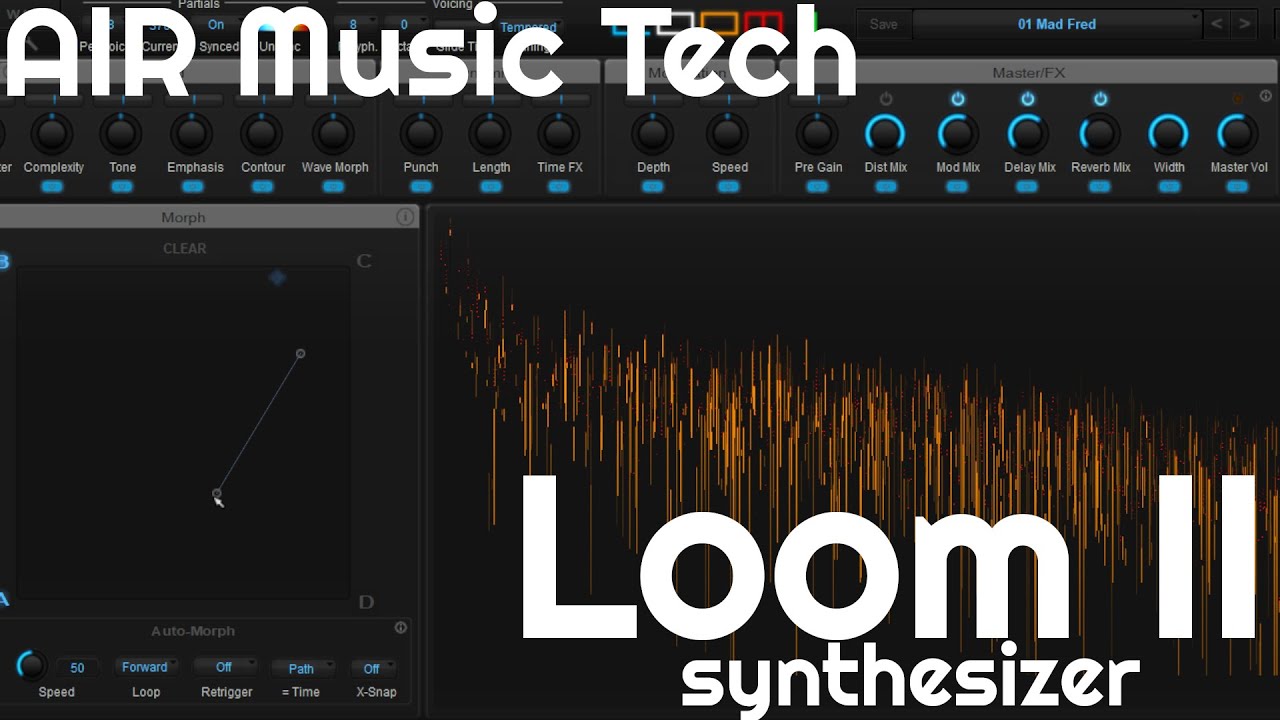Click the link icon under Pre Gain
This screenshot has width=1280, height=720.
[817, 186]
